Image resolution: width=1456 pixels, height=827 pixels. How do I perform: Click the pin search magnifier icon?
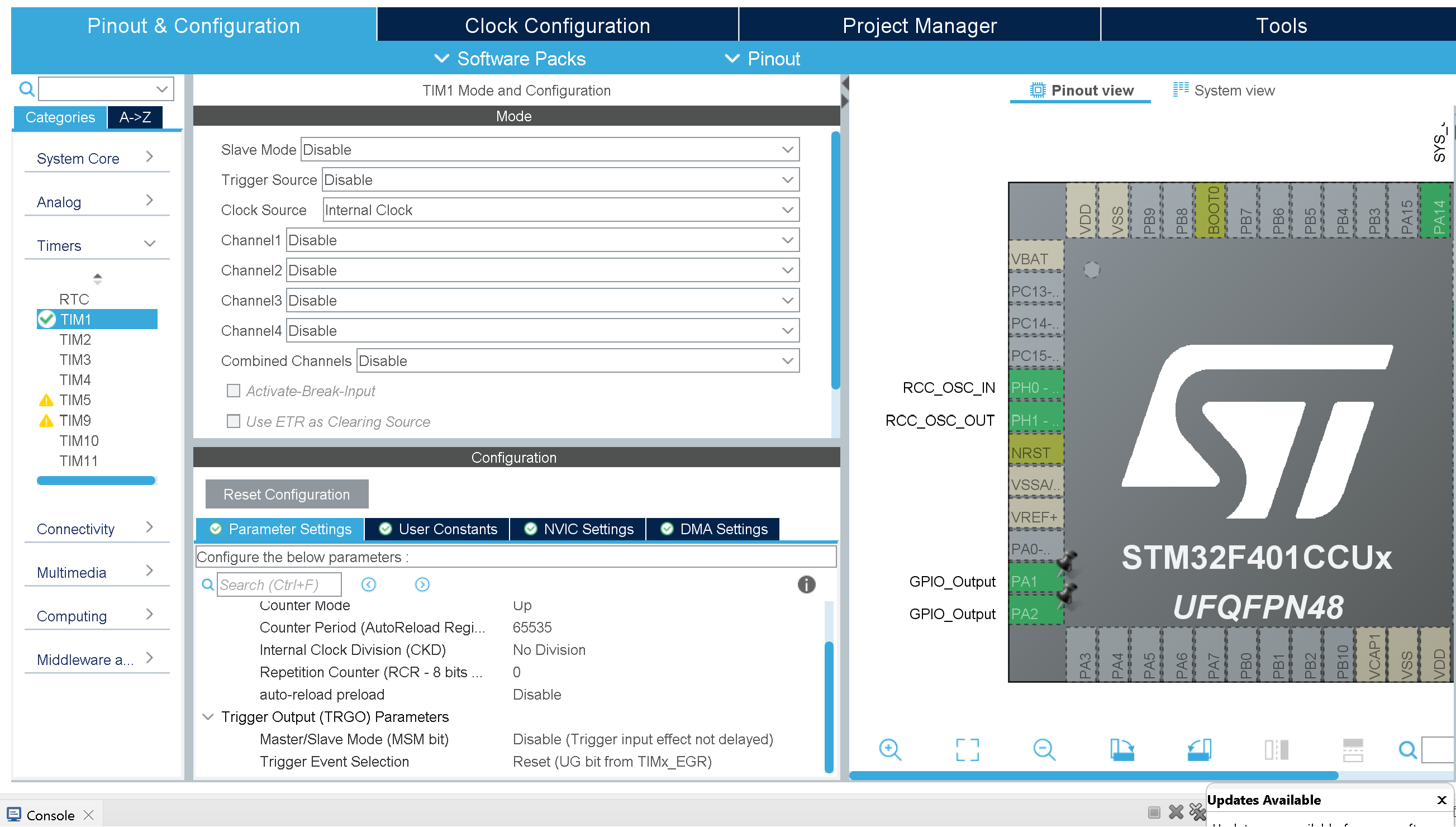pos(1407,750)
